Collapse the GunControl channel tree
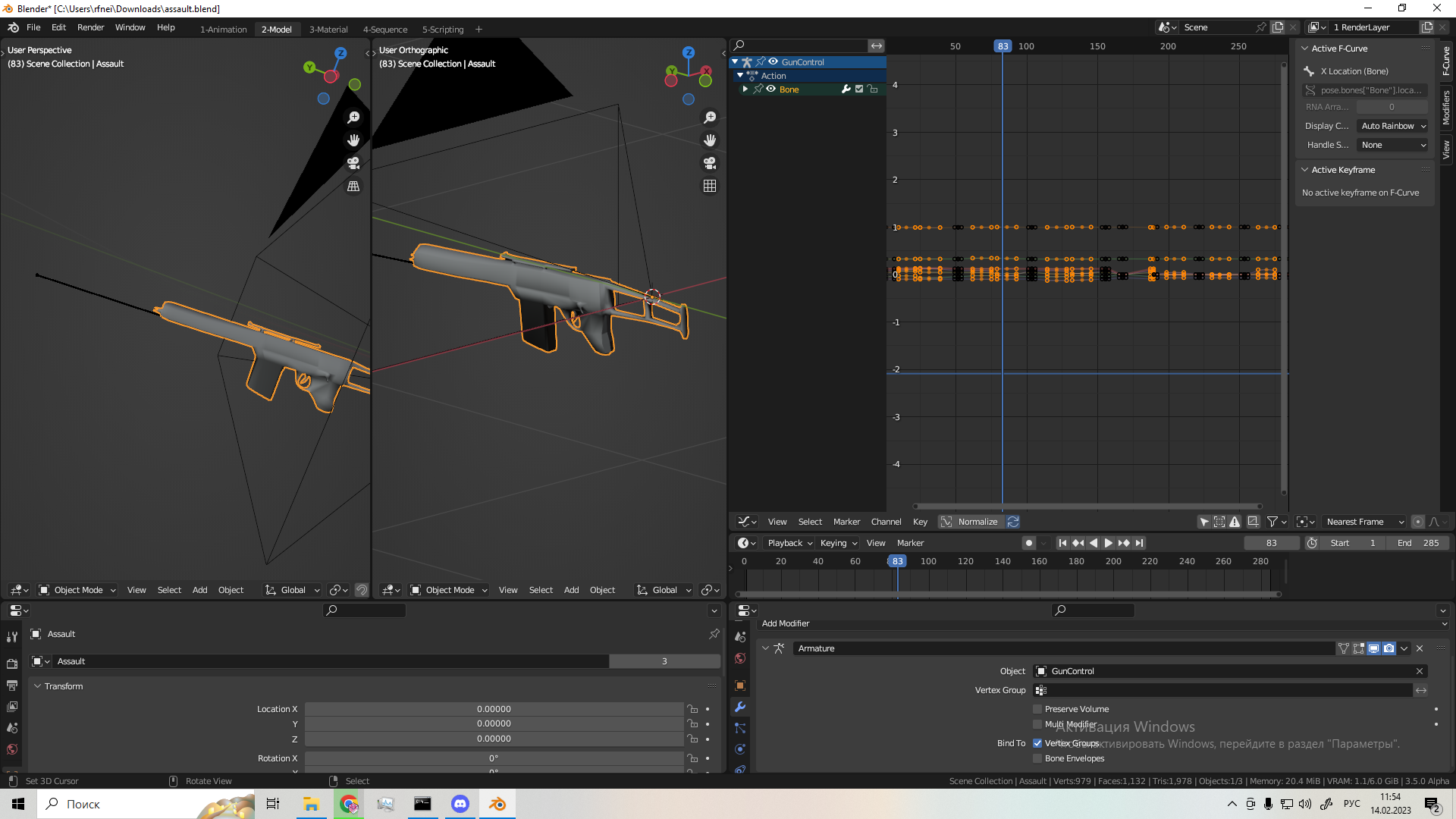 point(735,62)
